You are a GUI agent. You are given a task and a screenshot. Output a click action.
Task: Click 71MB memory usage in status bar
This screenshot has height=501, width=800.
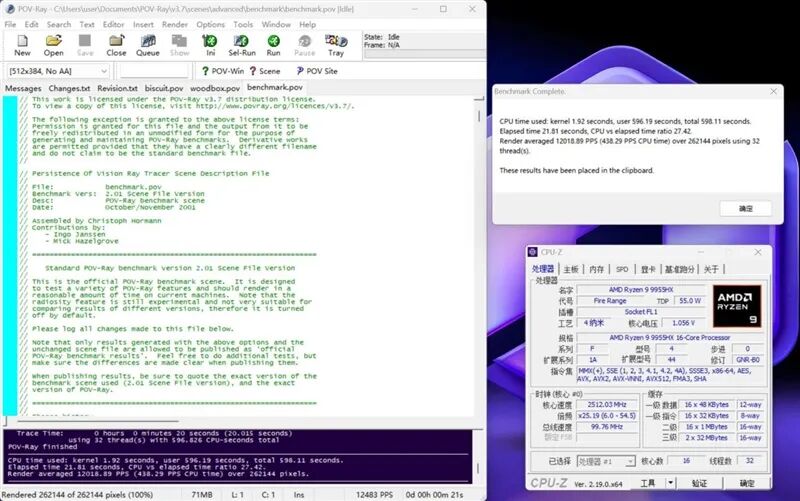point(202,494)
